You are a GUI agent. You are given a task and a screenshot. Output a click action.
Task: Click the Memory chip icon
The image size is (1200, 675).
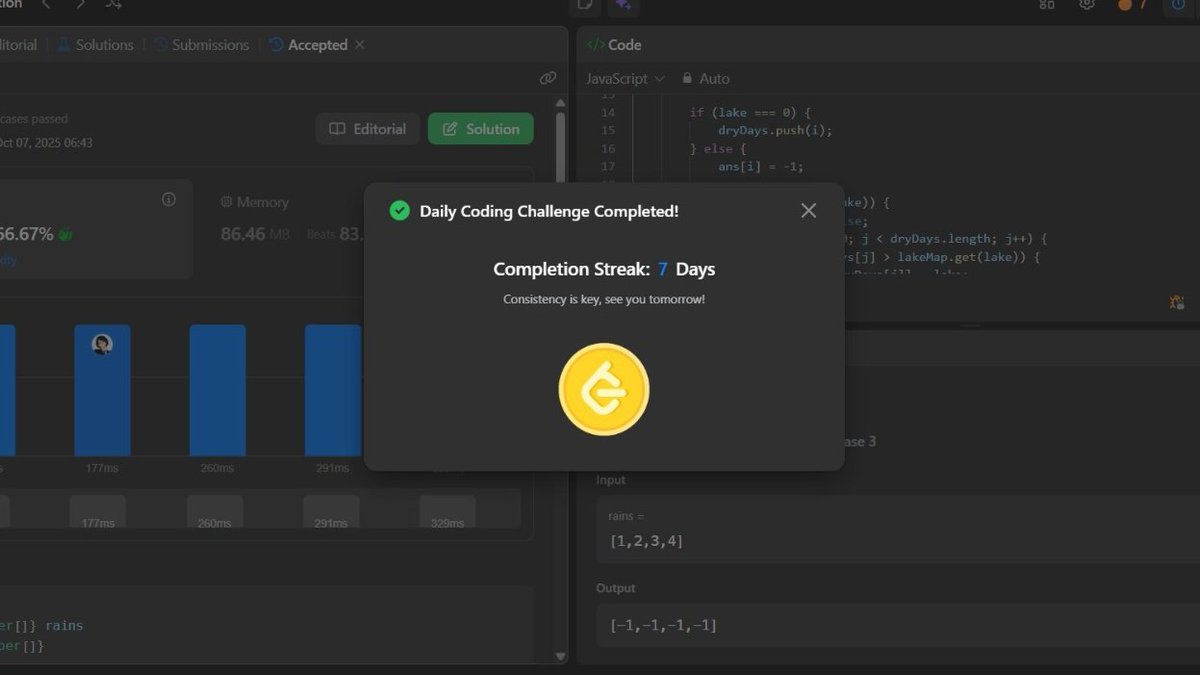point(226,202)
